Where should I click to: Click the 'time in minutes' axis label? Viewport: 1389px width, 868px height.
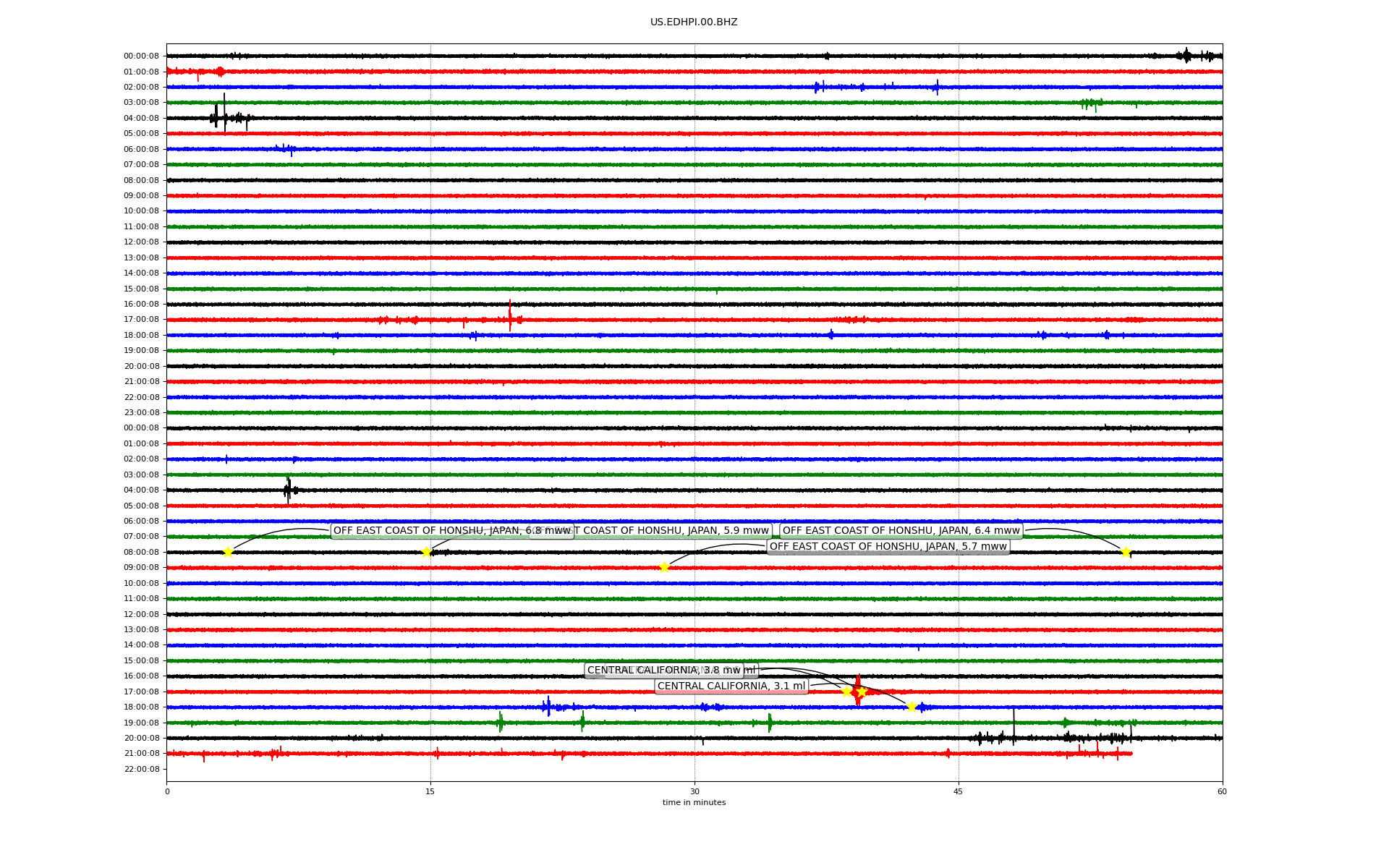tap(694, 802)
